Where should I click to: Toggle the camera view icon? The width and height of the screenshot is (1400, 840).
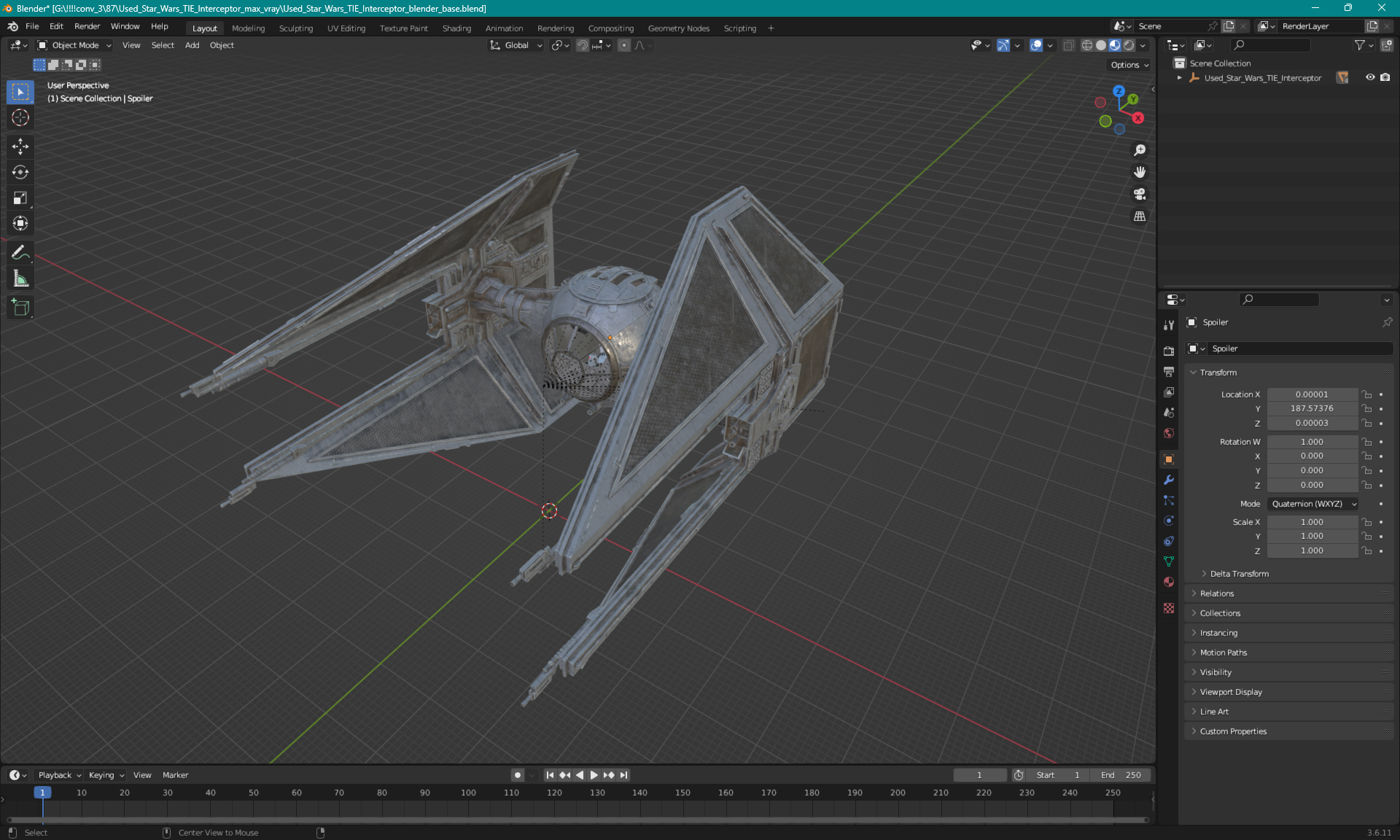pyautogui.click(x=1140, y=194)
